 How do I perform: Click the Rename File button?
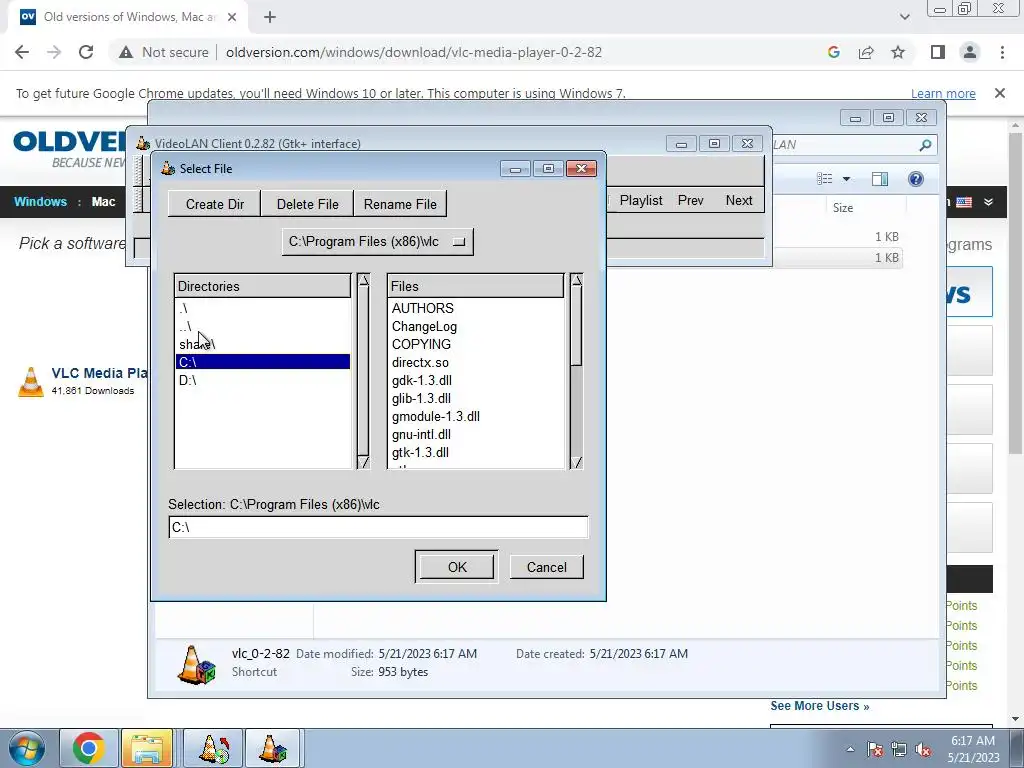[400, 204]
